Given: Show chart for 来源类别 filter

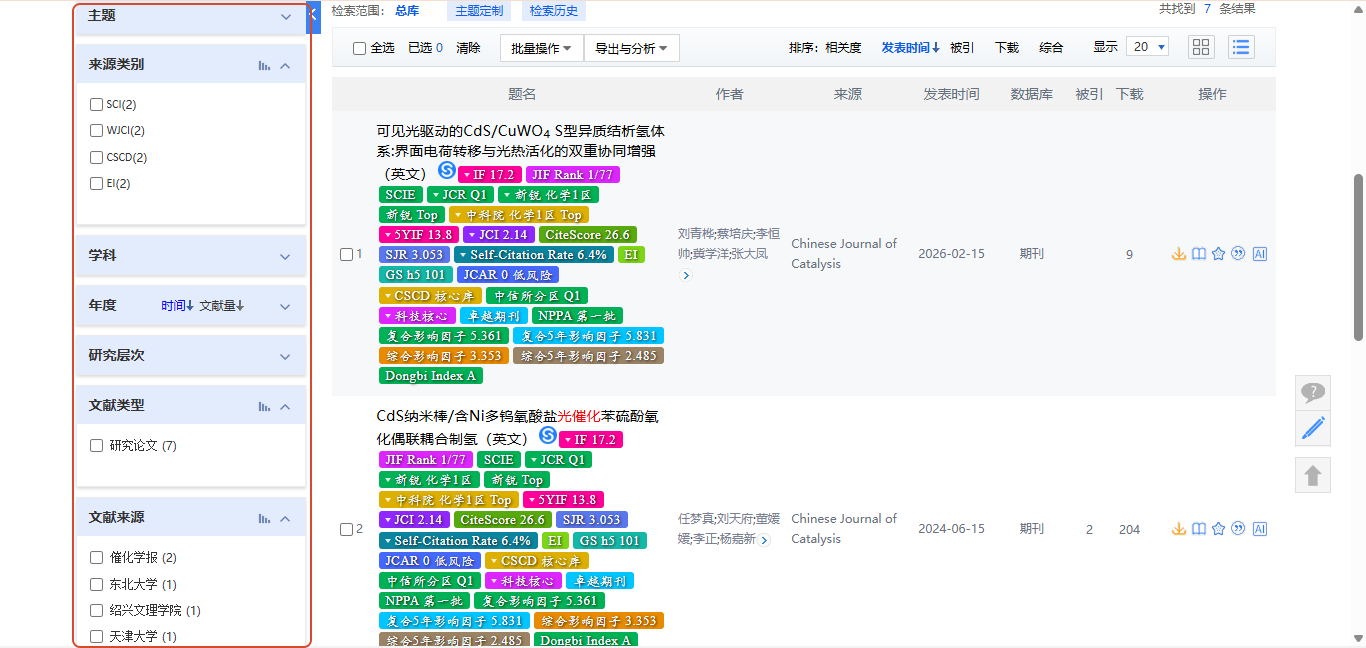Looking at the screenshot, I should tap(264, 65).
